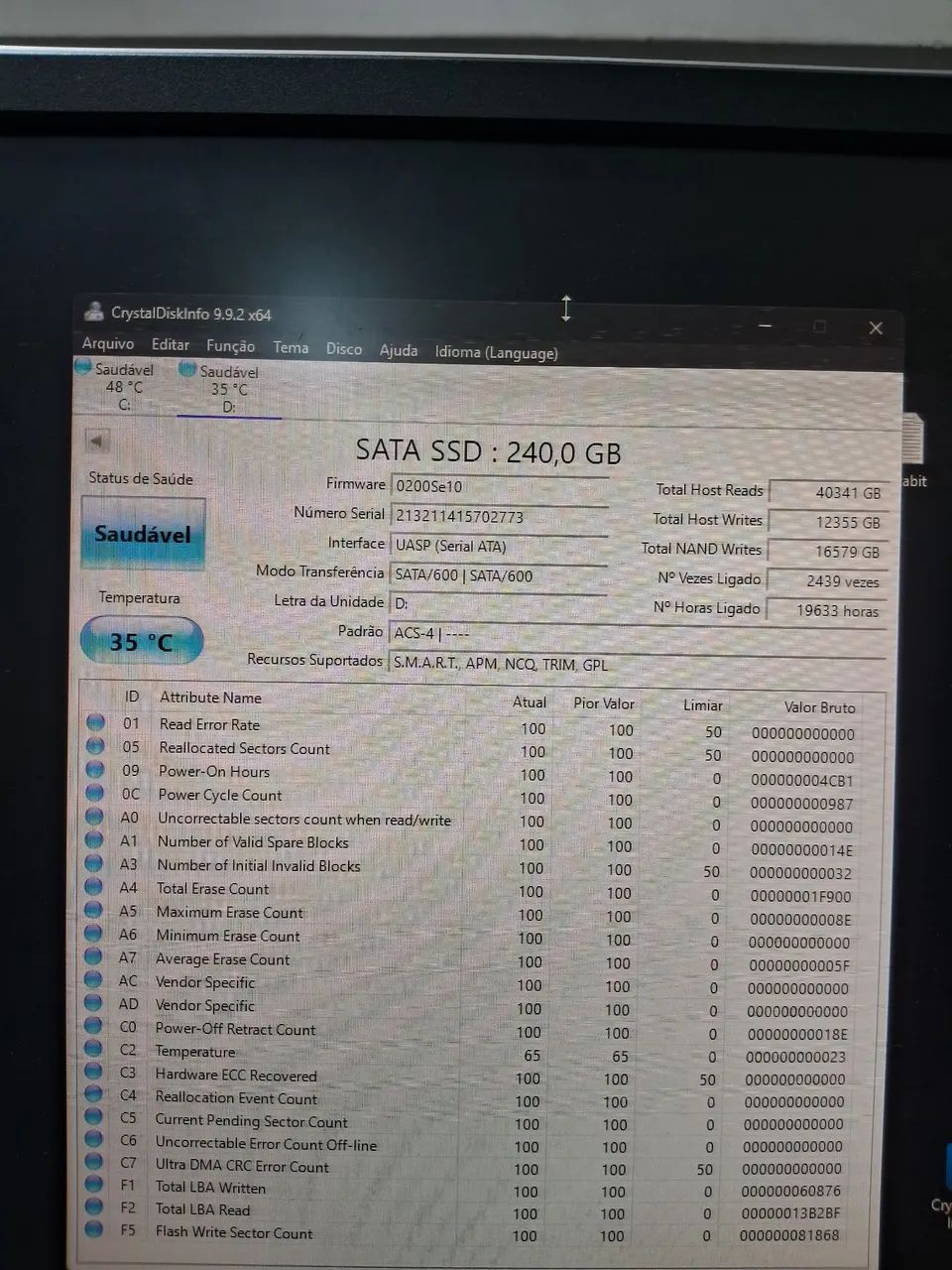Click the Attribute Name column header
Viewport: 952px width, 1270px height.
[210, 698]
